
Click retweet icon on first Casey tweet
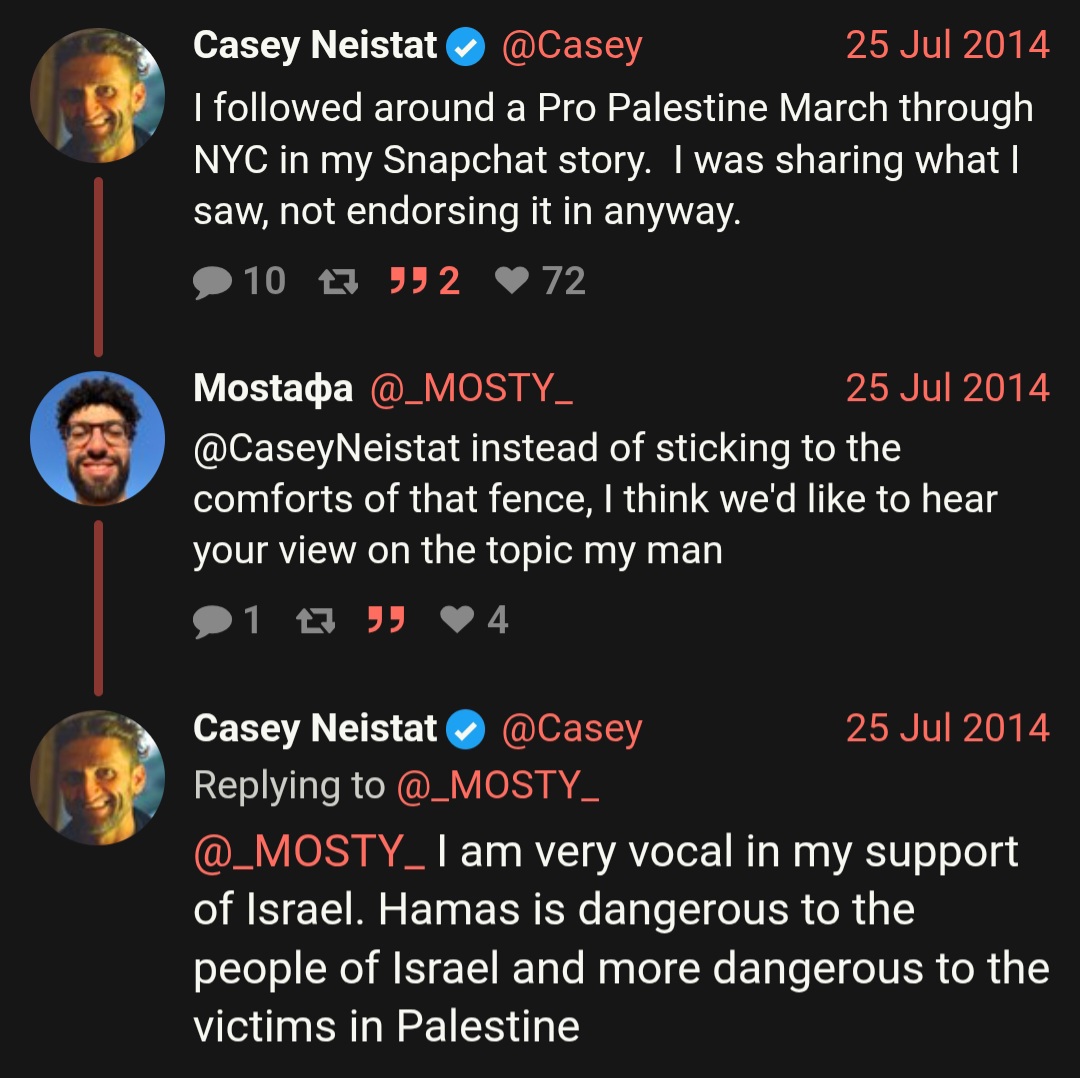click(338, 281)
